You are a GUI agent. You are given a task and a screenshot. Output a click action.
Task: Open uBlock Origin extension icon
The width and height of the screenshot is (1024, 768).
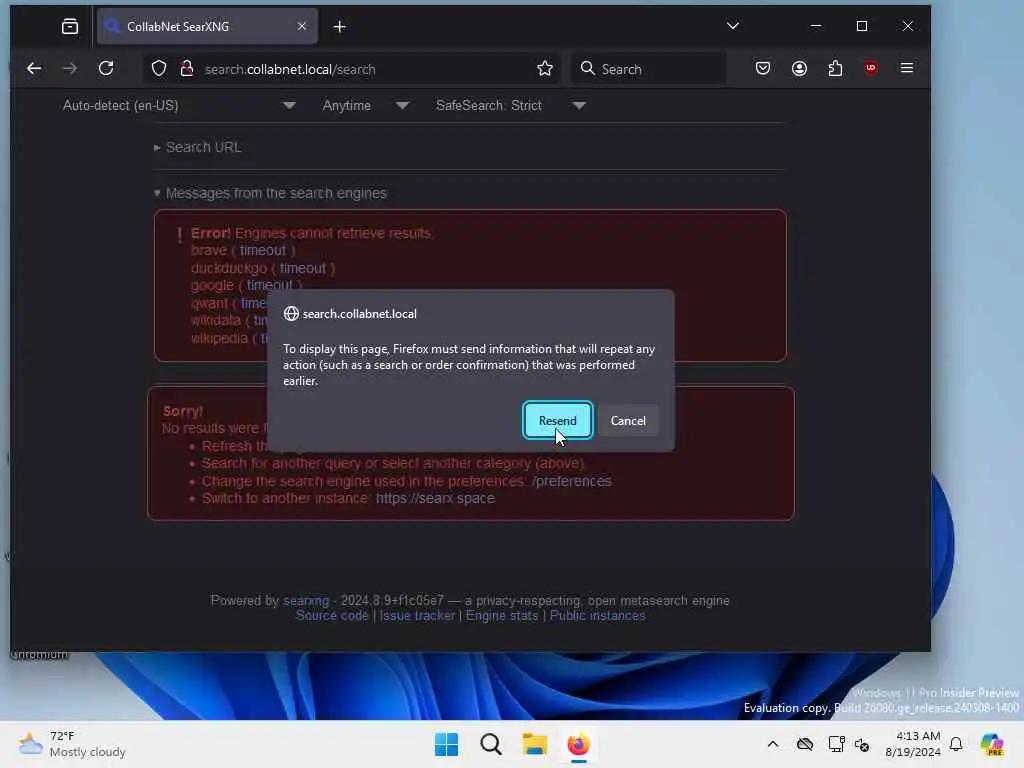pyautogui.click(x=871, y=69)
